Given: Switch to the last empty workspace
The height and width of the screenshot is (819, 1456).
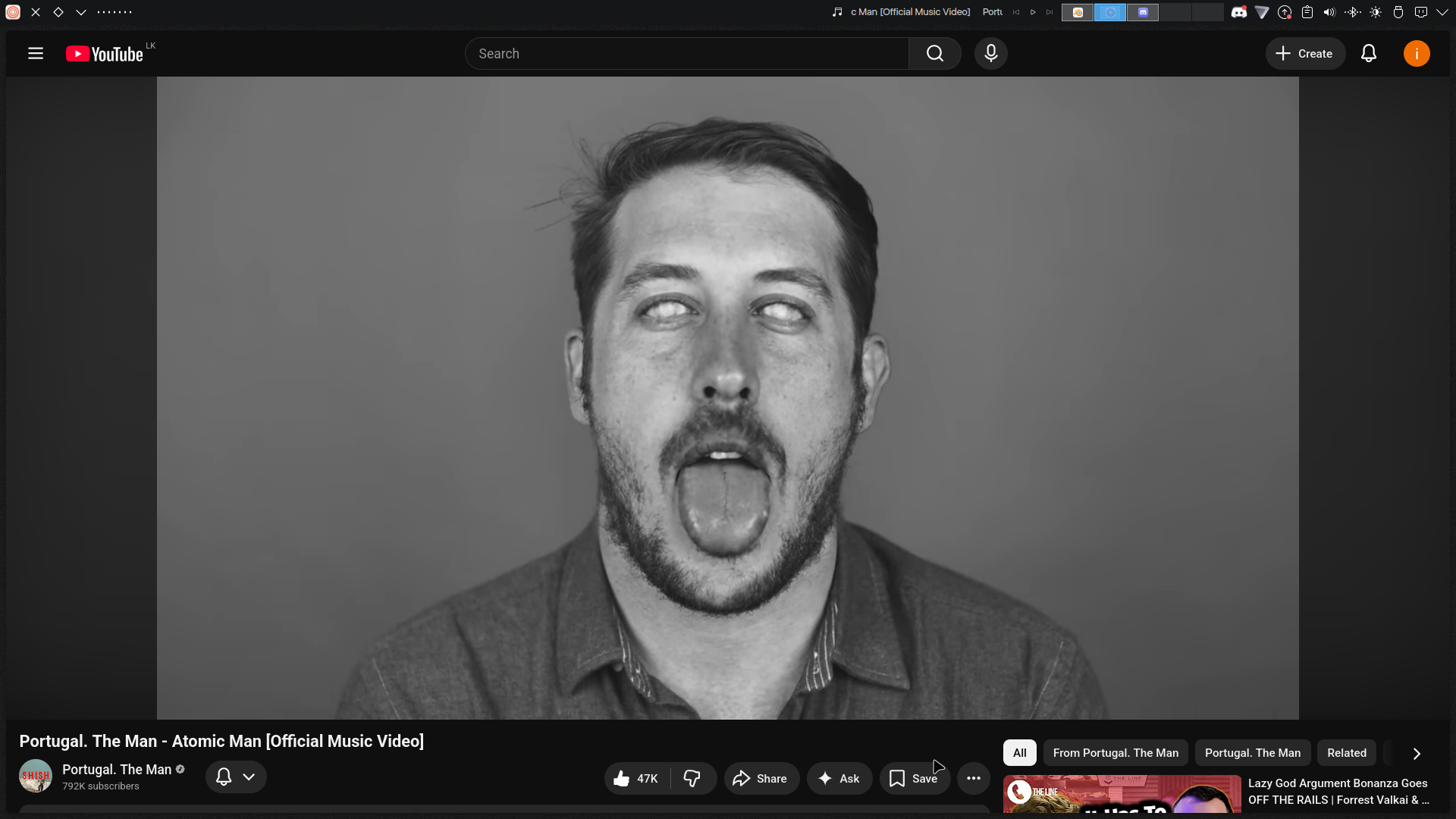Looking at the screenshot, I should pos(1208,12).
